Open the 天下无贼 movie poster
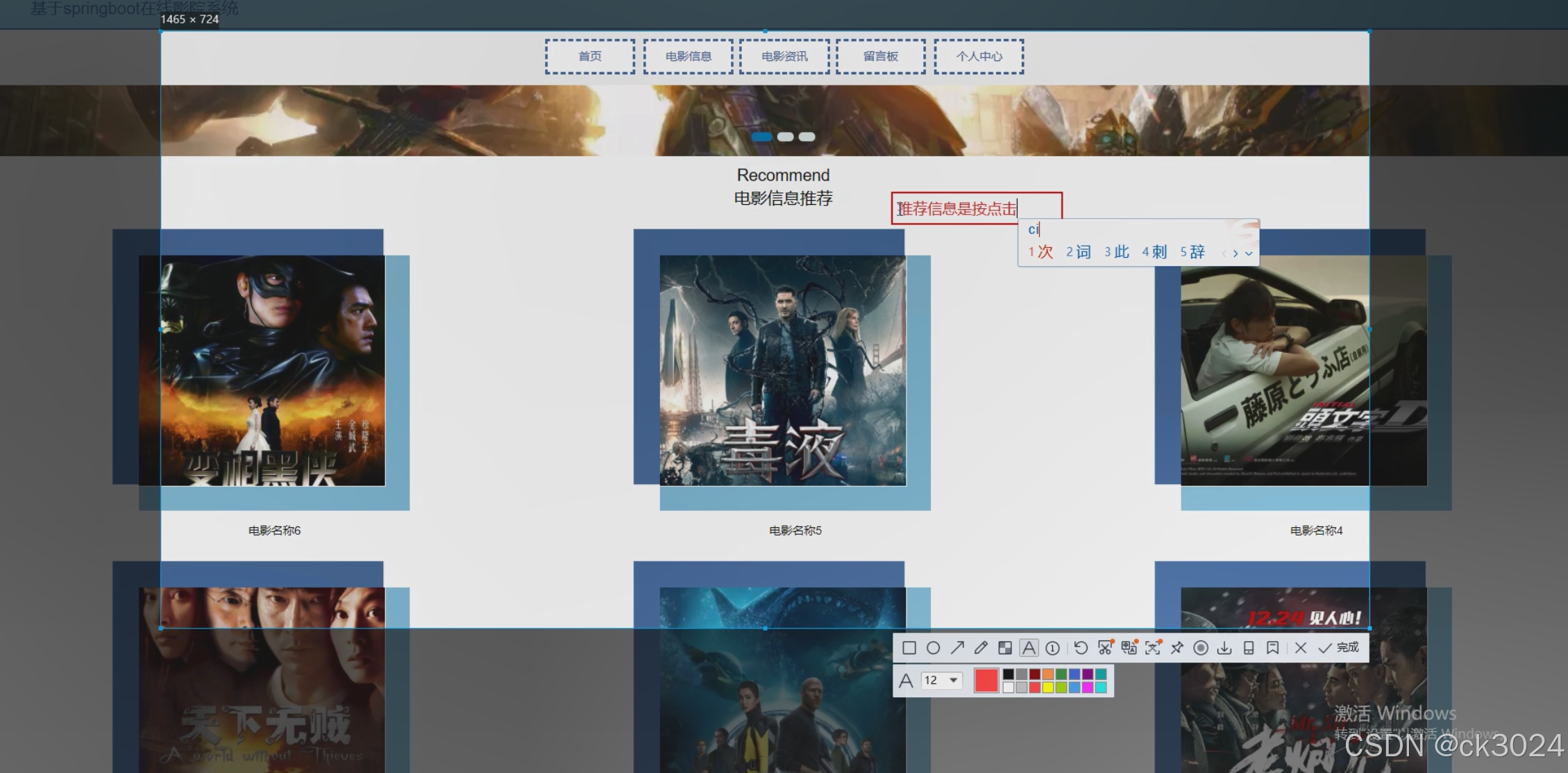This screenshot has width=1568, height=773. point(262,680)
